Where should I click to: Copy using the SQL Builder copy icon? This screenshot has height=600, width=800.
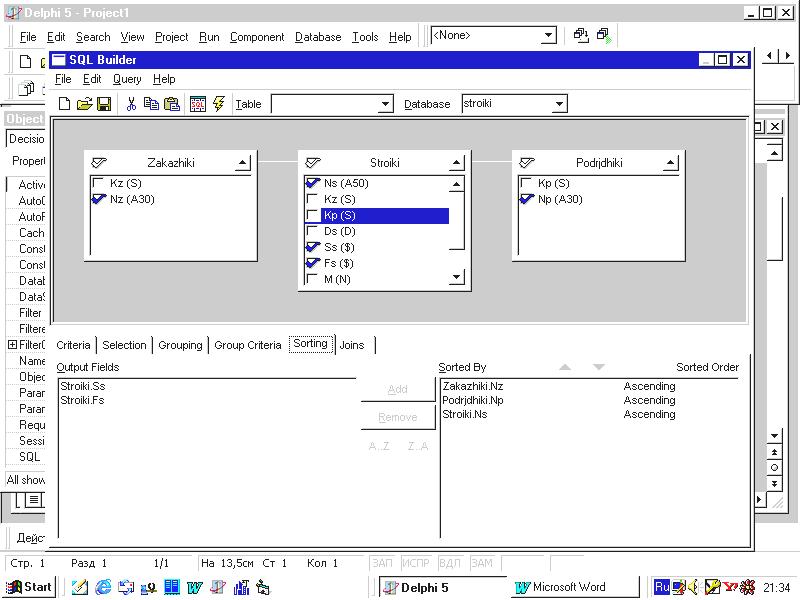(x=151, y=104)
